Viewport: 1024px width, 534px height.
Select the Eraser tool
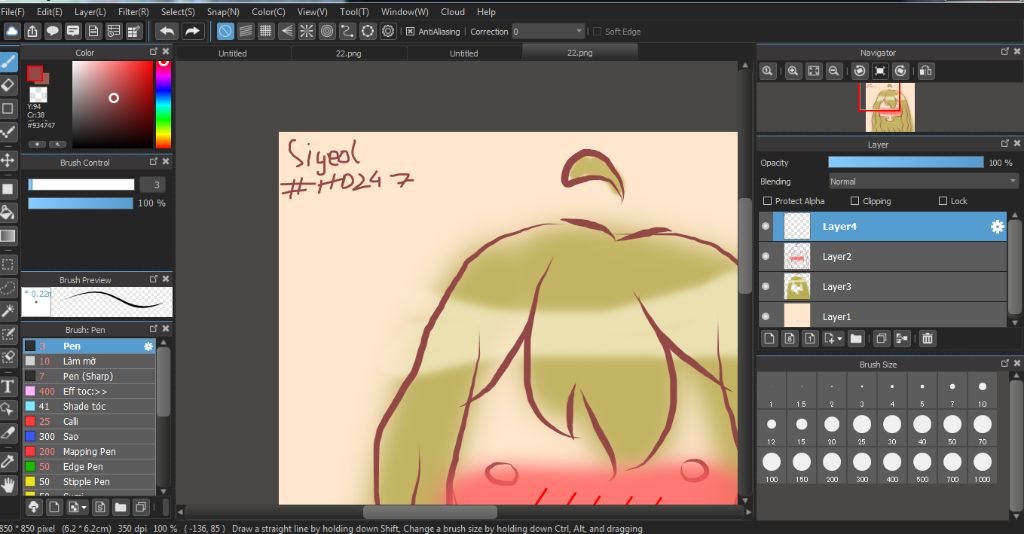[8, 85]
